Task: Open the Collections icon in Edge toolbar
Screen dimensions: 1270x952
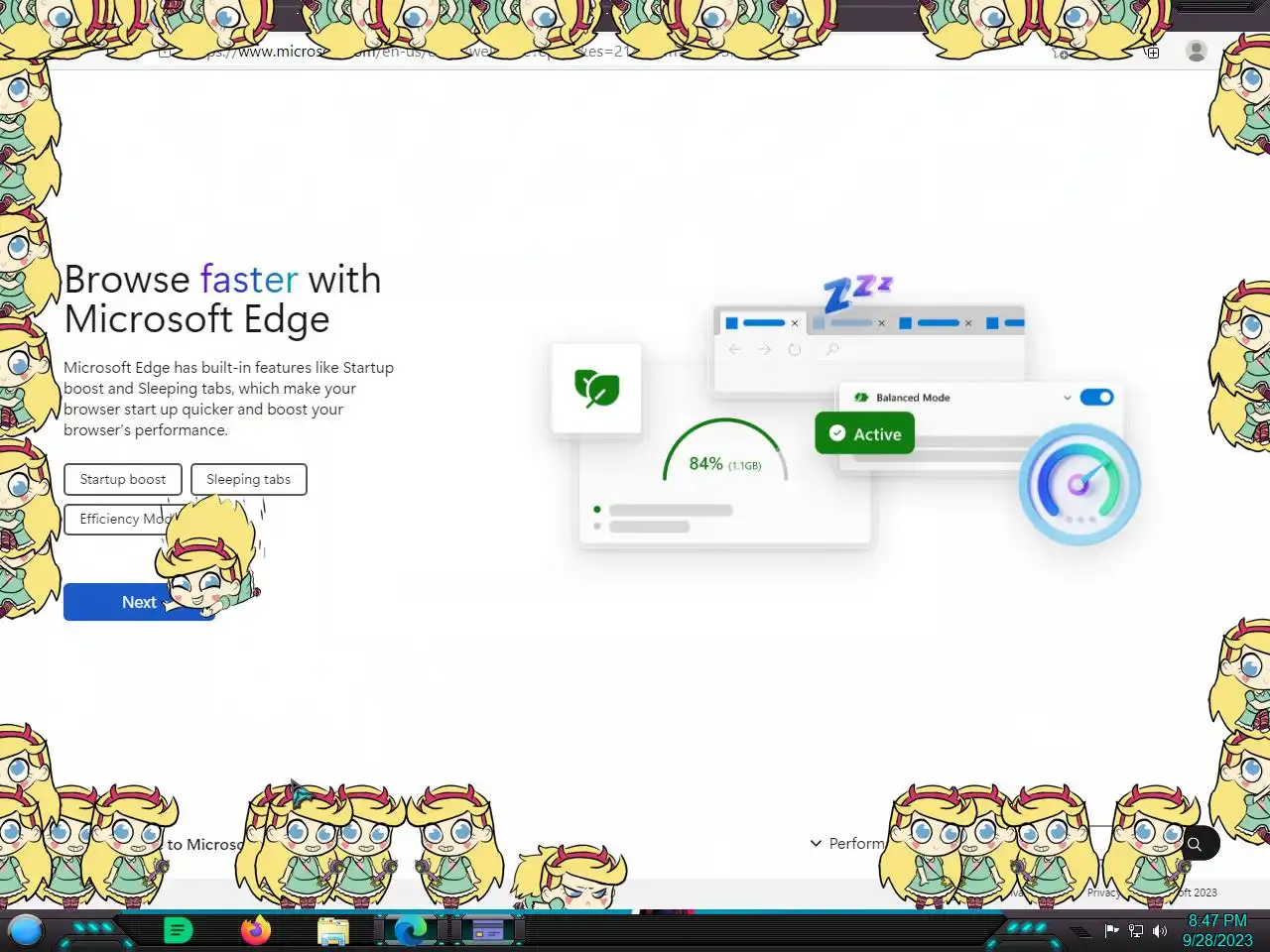Action: [x=1152, y=53]
